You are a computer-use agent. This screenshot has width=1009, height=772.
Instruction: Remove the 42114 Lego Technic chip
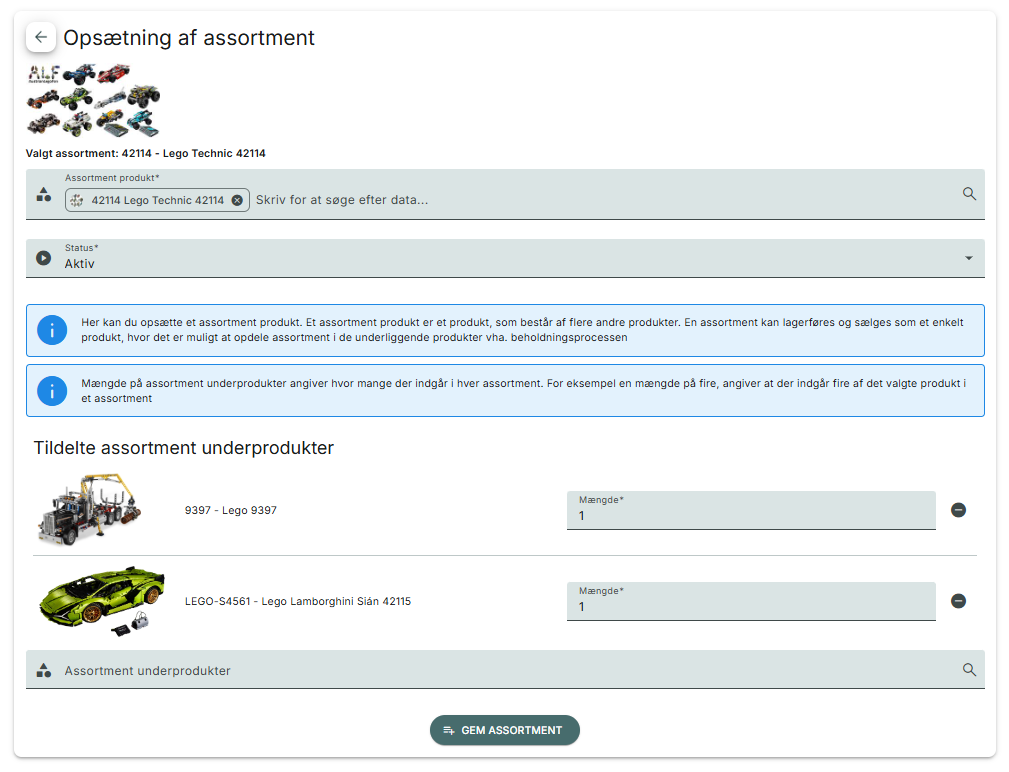237,200
